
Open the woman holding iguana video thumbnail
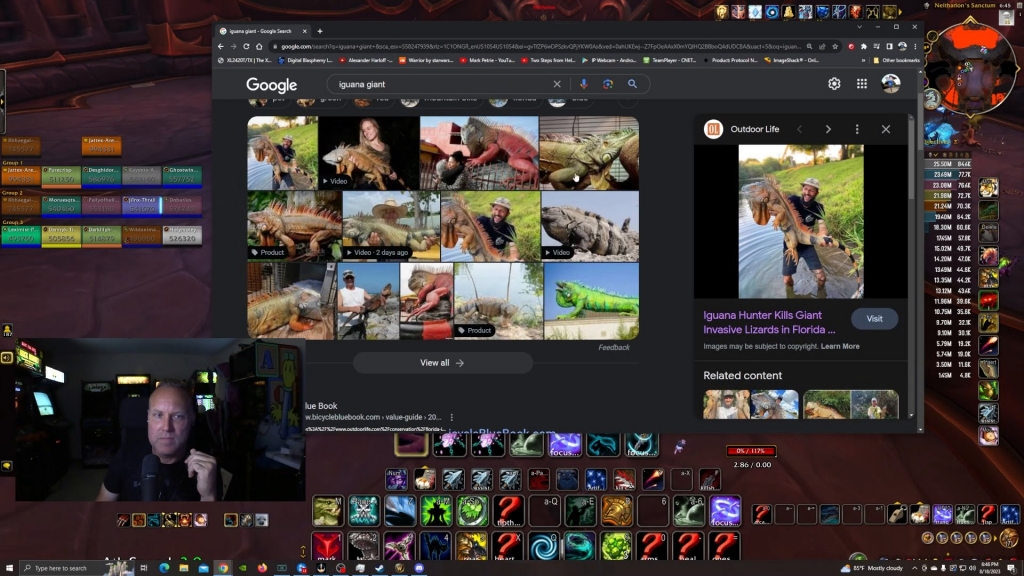pos(369,153)
